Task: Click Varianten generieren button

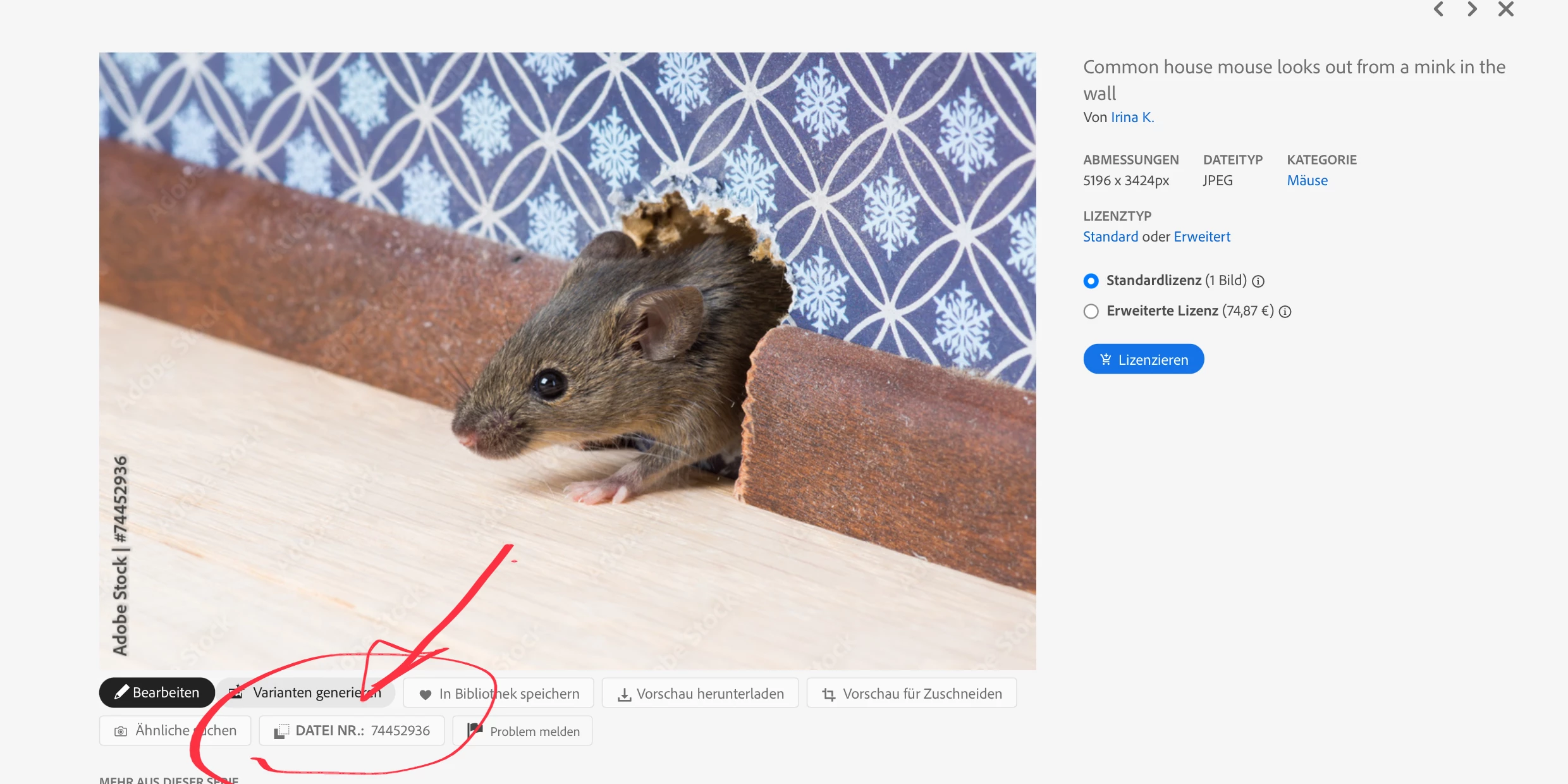Action: point(306,693)
